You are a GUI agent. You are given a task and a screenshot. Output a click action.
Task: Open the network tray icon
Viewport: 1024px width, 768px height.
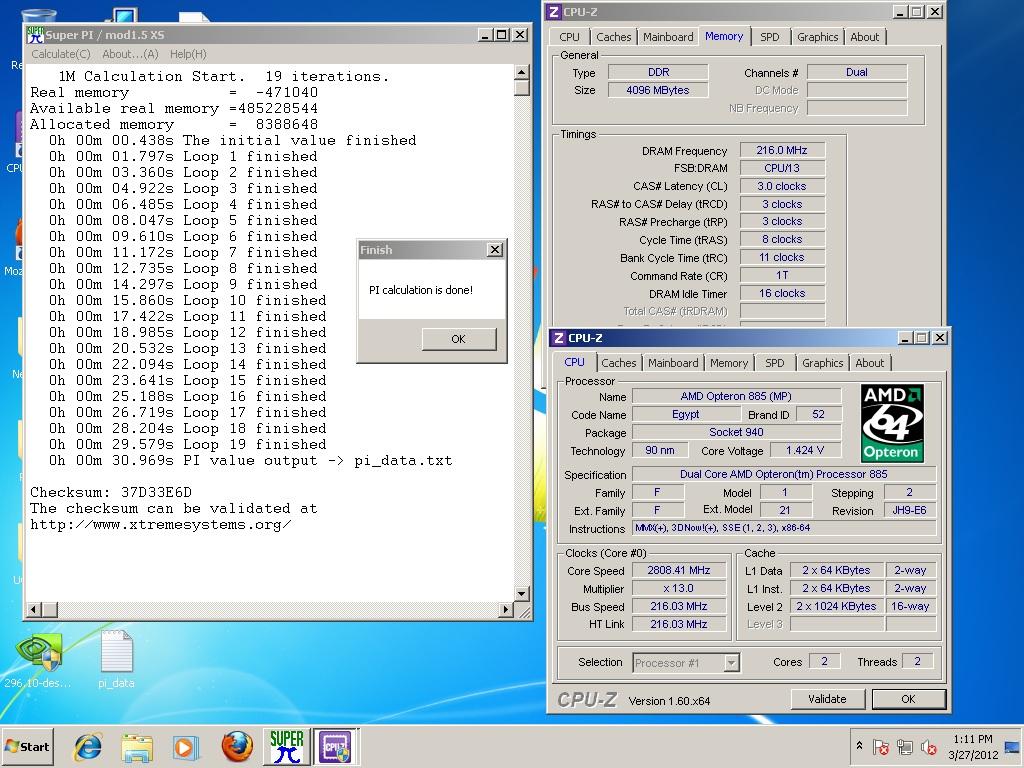[904, 746]
